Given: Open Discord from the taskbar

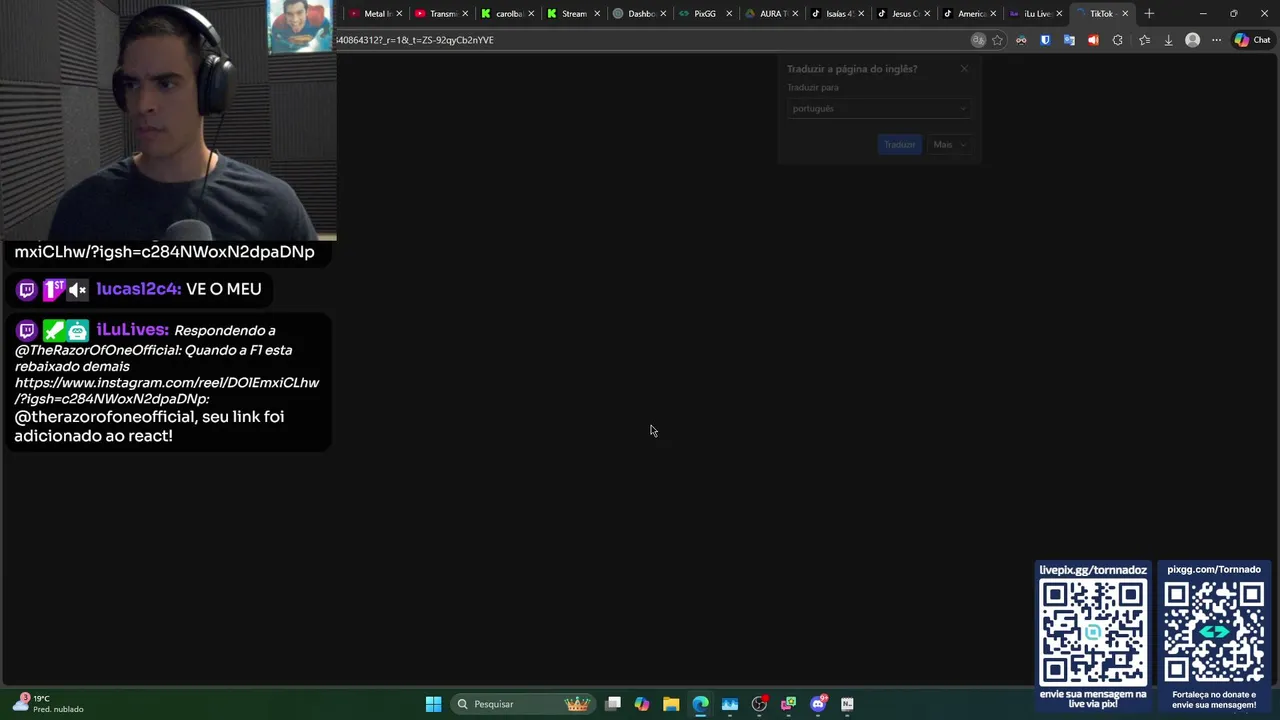Looking at the screenshot, I should (818, 704).
